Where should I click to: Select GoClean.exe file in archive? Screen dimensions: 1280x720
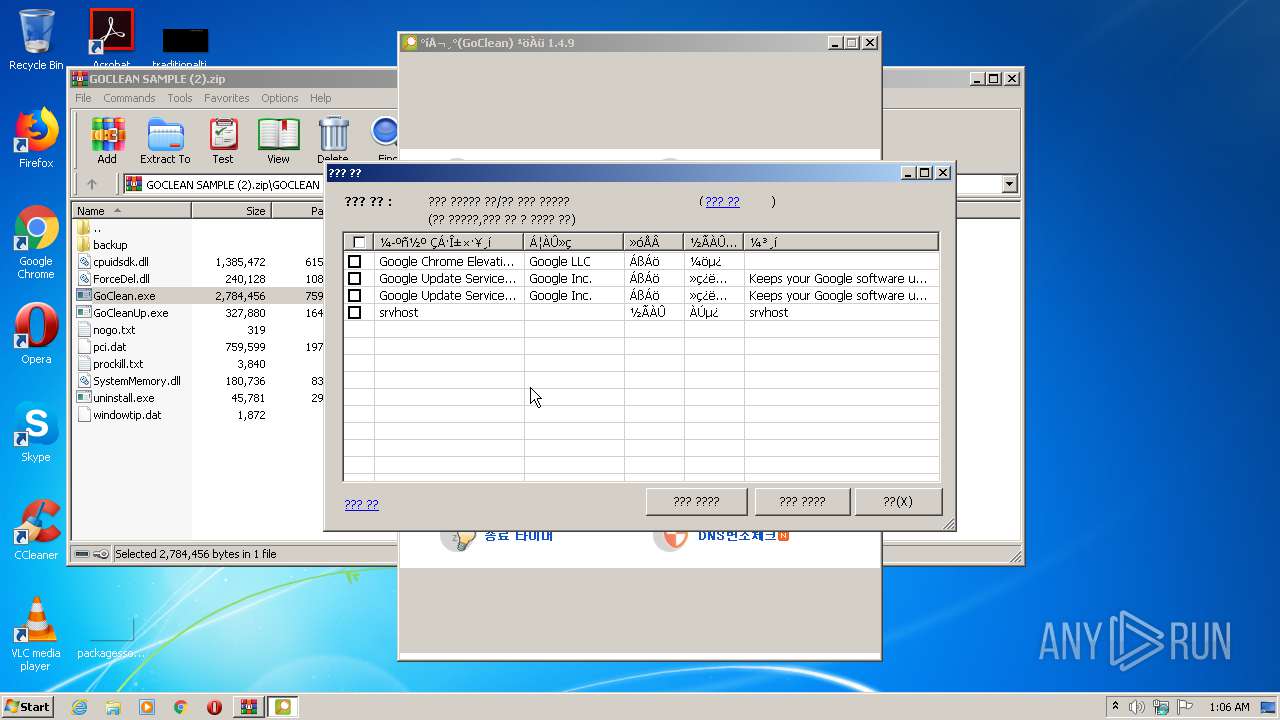[x=124, y=296]
